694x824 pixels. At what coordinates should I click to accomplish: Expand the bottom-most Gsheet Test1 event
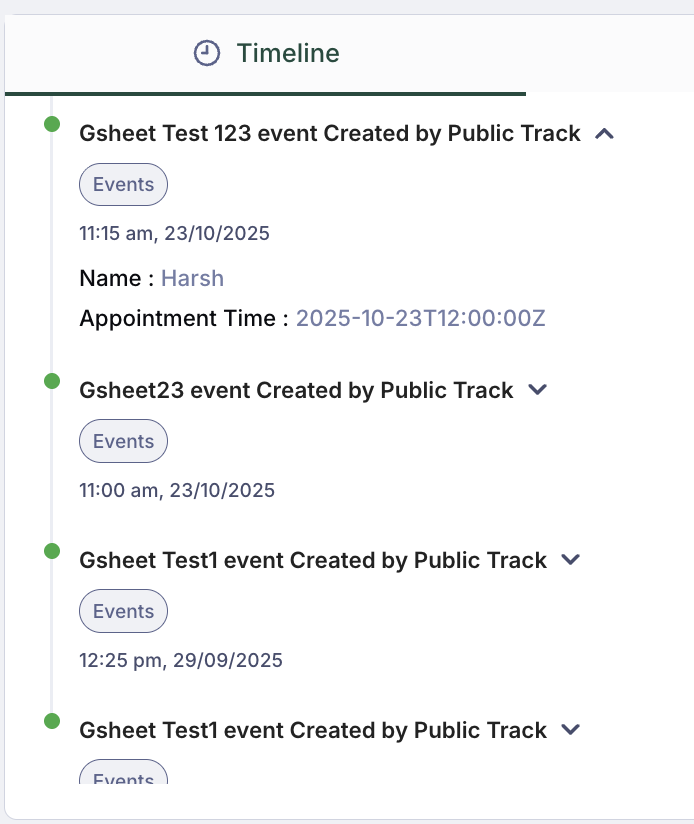570,730
